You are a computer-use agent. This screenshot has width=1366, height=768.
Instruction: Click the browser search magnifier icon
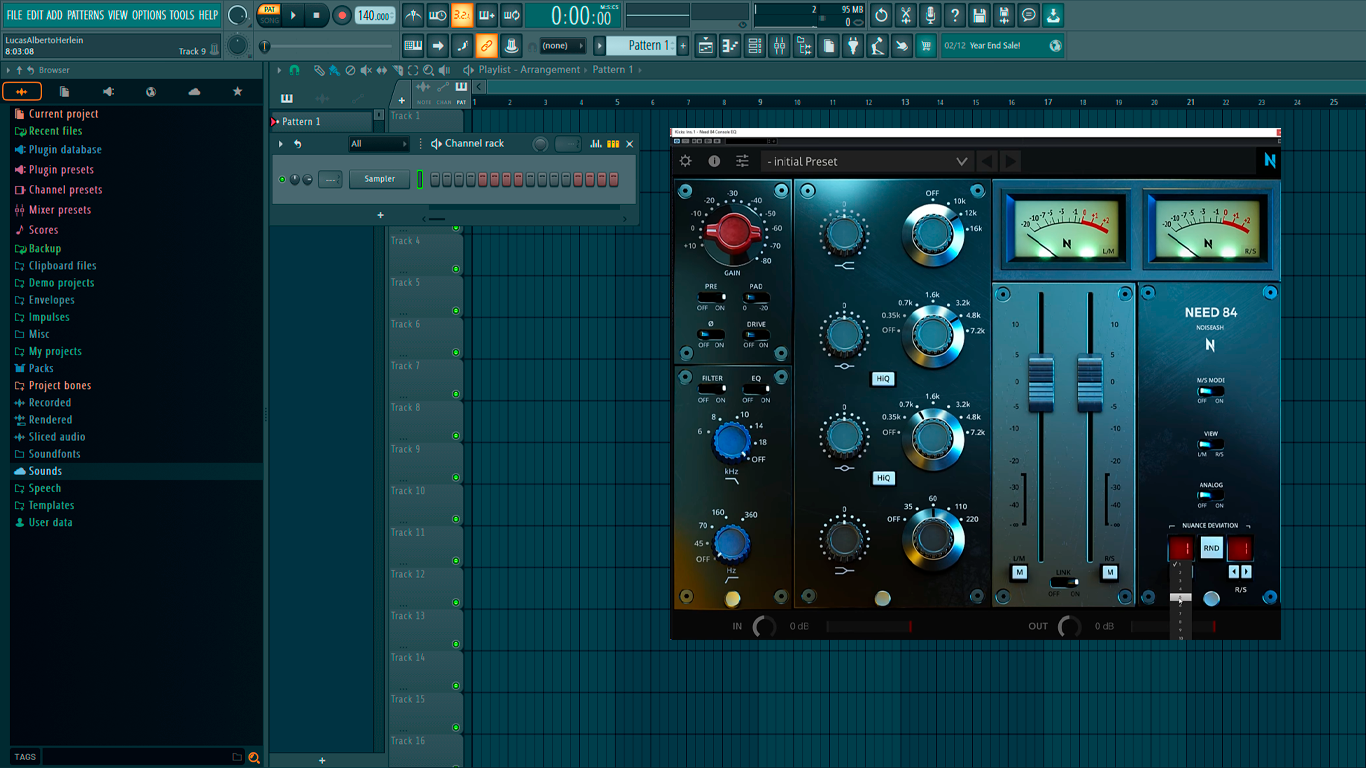254,757
